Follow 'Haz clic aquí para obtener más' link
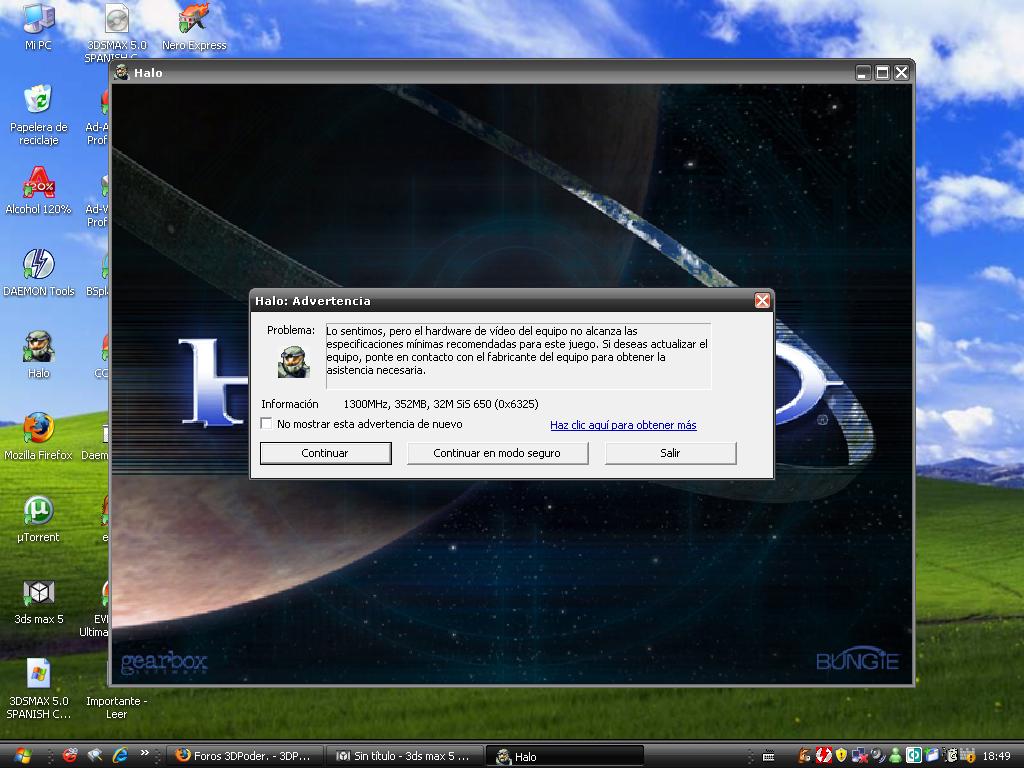The height and width of the screenshot is (768, 1024). (623, 425)
